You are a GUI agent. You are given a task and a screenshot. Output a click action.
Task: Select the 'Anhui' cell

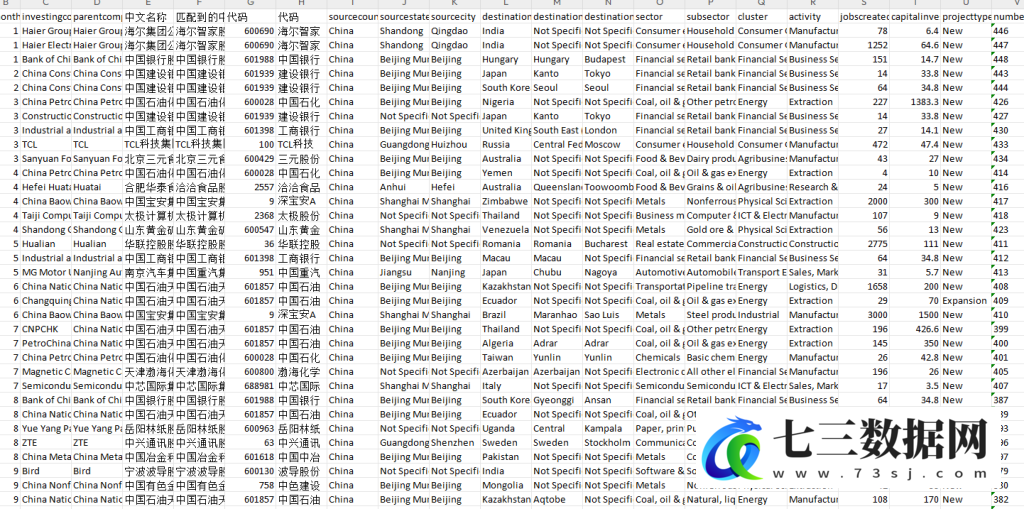[403, 187]
